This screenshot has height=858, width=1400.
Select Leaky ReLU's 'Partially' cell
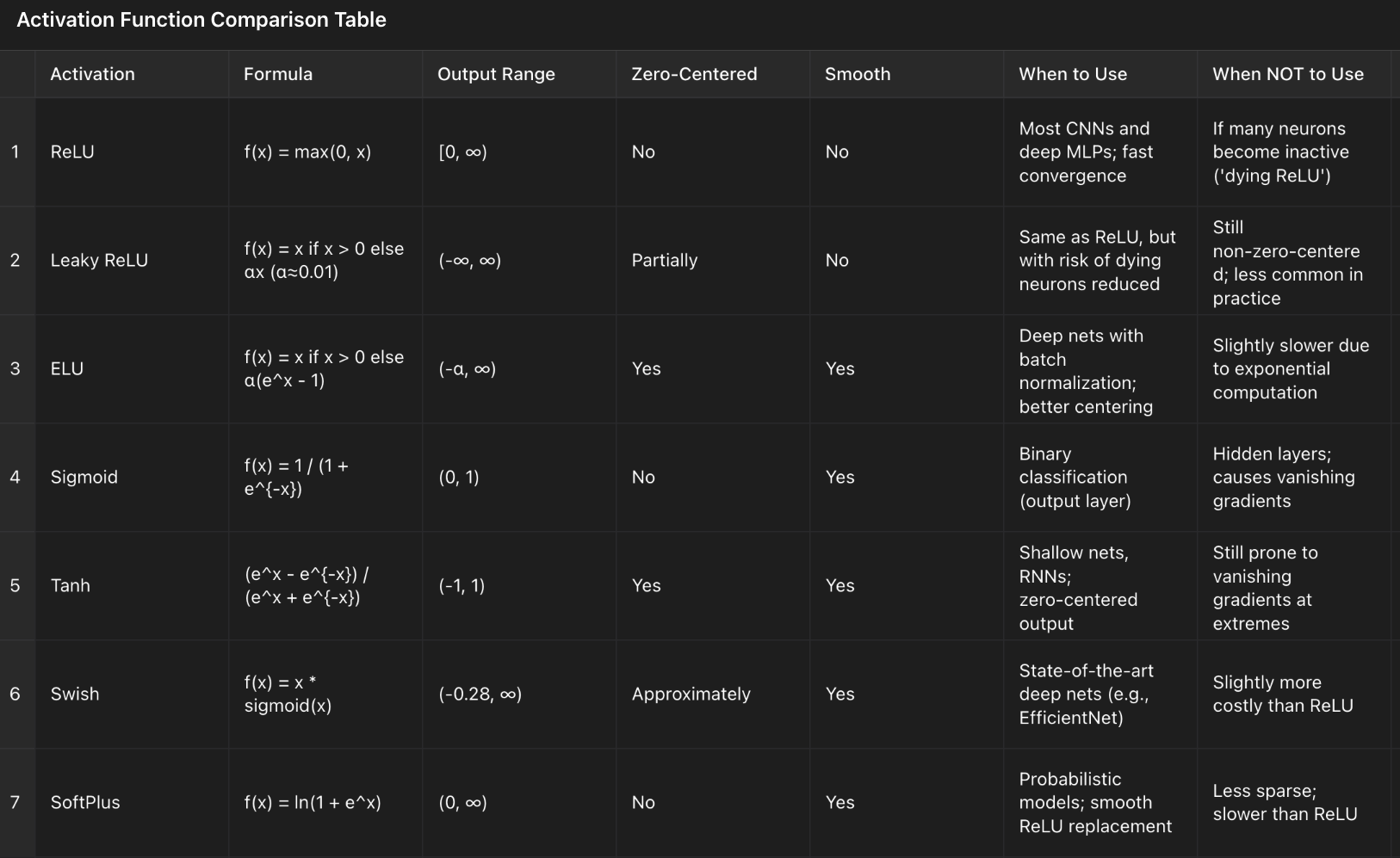665,261
